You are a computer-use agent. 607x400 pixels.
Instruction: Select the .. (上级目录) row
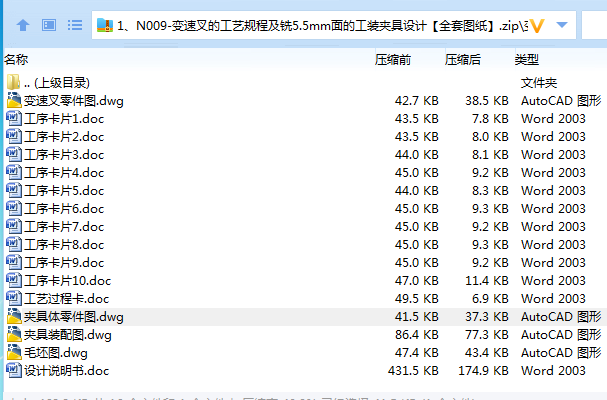point(304,82)
